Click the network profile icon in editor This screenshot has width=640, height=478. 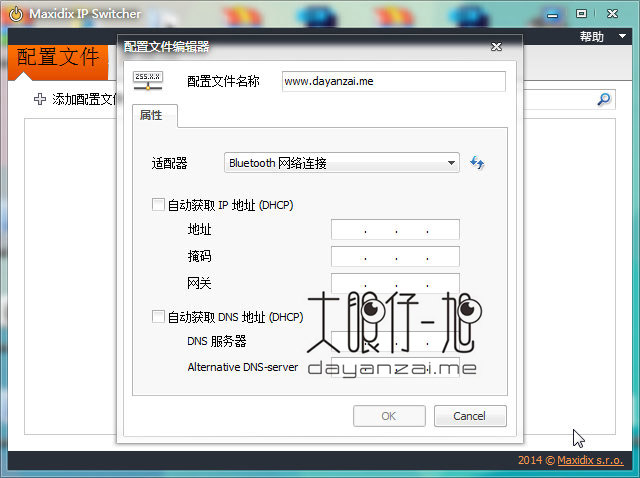click(148, 80)
